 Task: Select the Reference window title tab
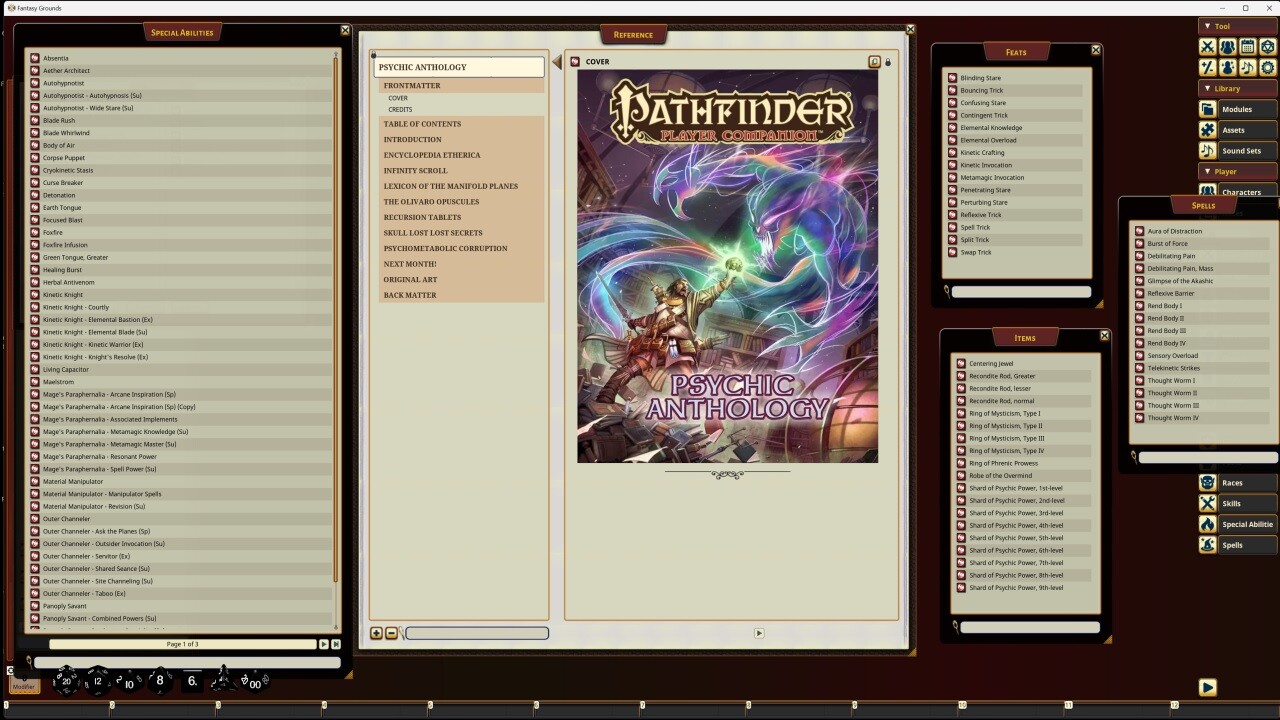tap(634, 33)
